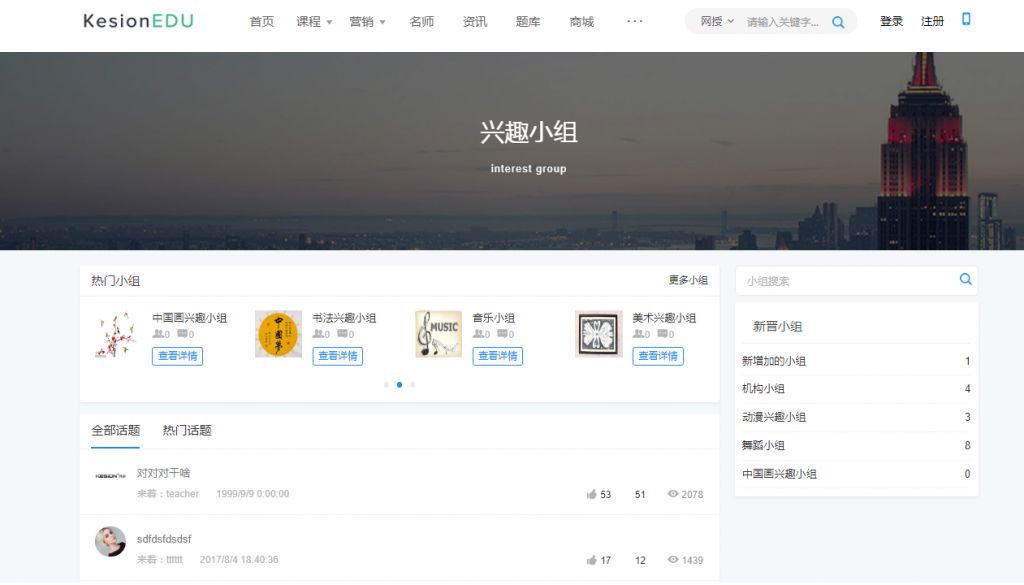Click 查看详情 under 音乐小组
The width and height of the screenshot is (1024, 585).
[497, 356]
